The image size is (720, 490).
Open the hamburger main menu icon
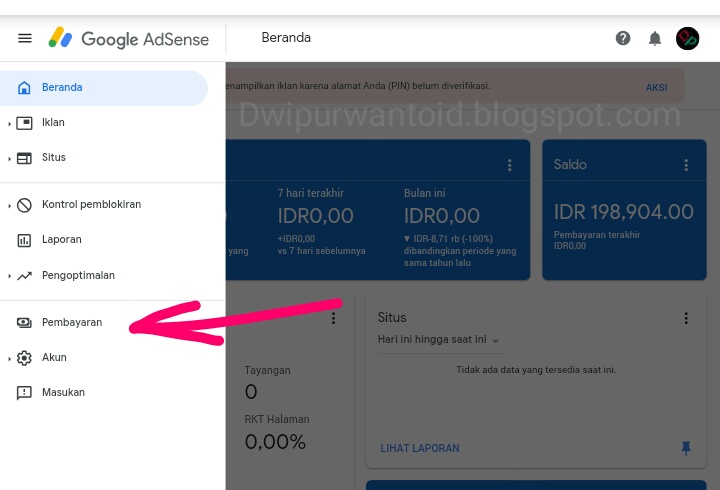(x=25, y=38)
